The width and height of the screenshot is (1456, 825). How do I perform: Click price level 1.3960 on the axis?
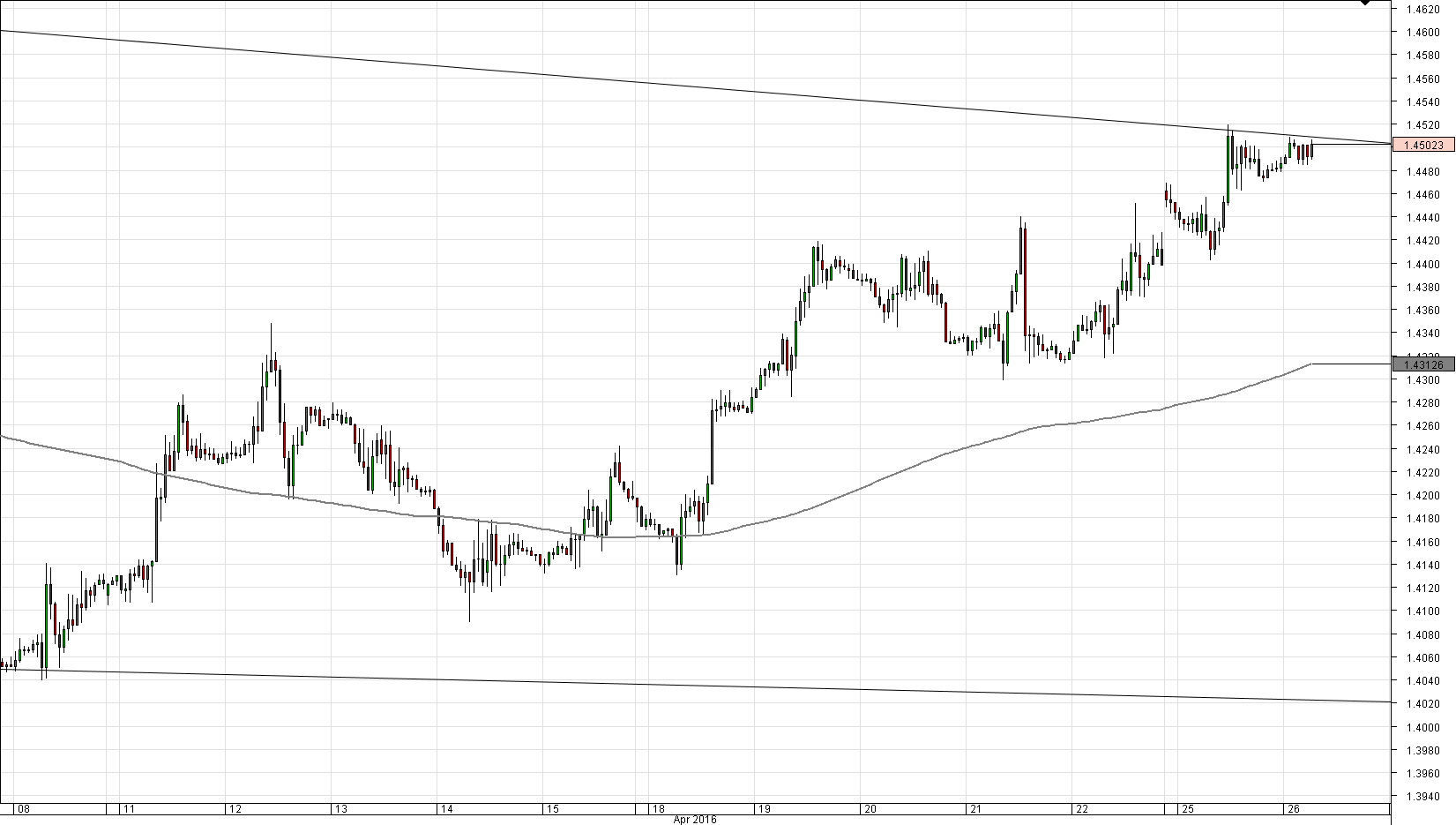pyautogui.click(x=1425, y=774)
